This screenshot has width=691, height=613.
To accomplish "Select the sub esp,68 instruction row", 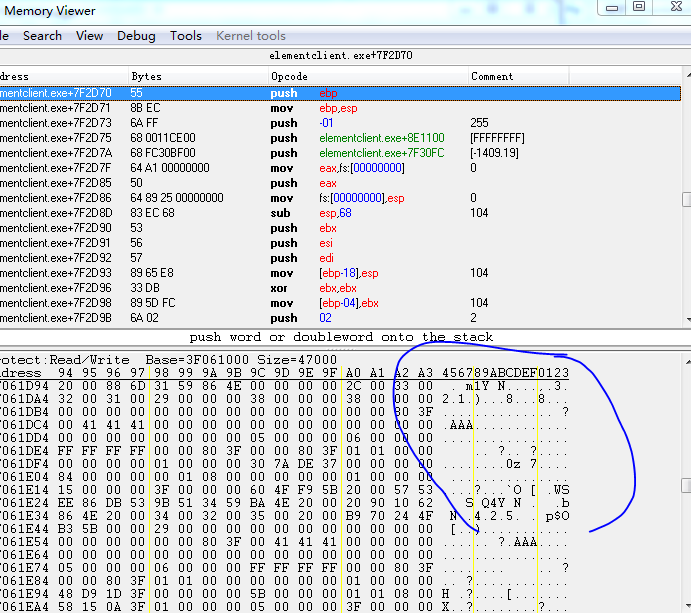I will [300, 213].
